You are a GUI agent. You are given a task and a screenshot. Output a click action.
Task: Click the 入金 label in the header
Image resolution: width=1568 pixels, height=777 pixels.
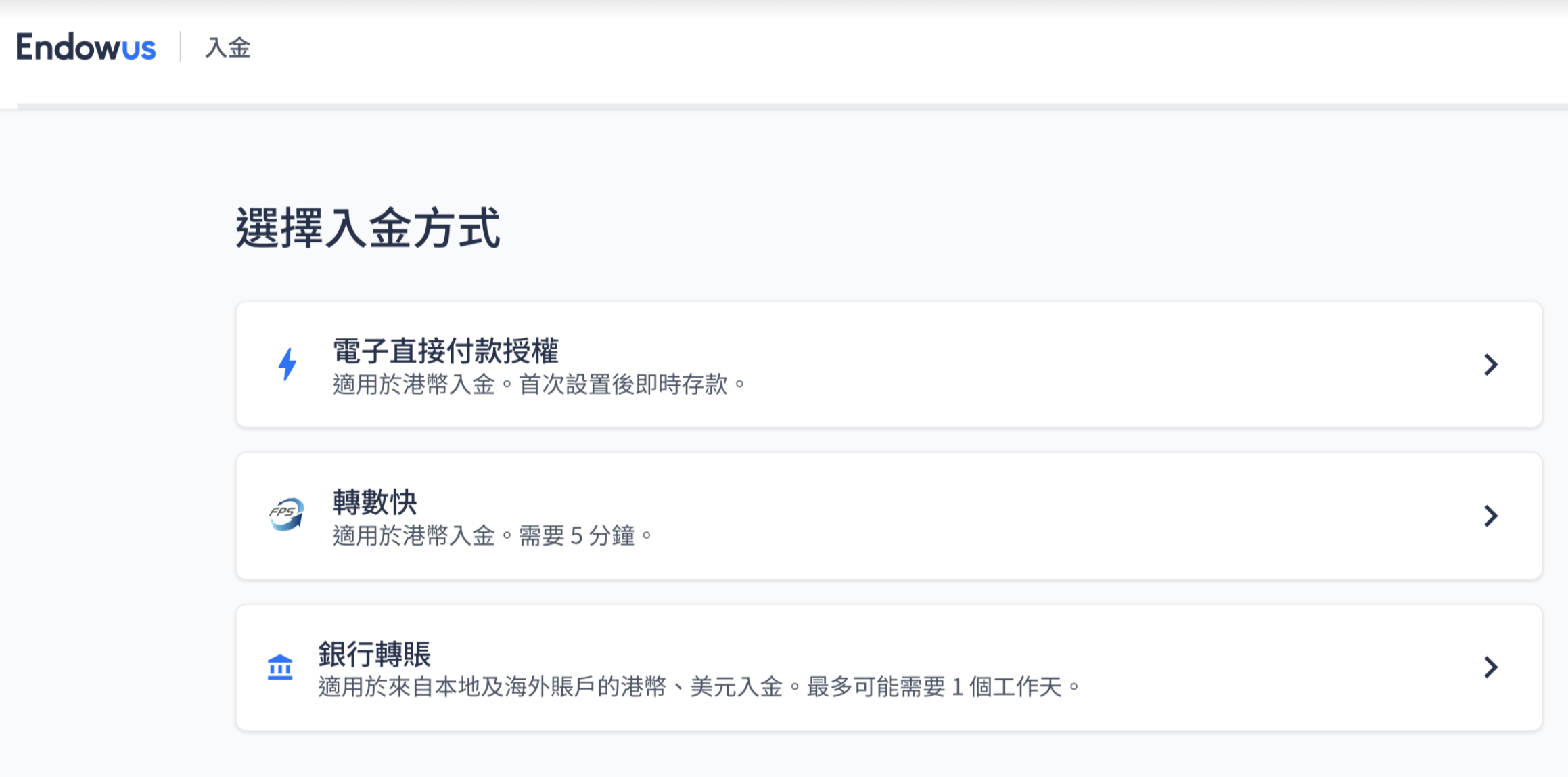point(228,48)
